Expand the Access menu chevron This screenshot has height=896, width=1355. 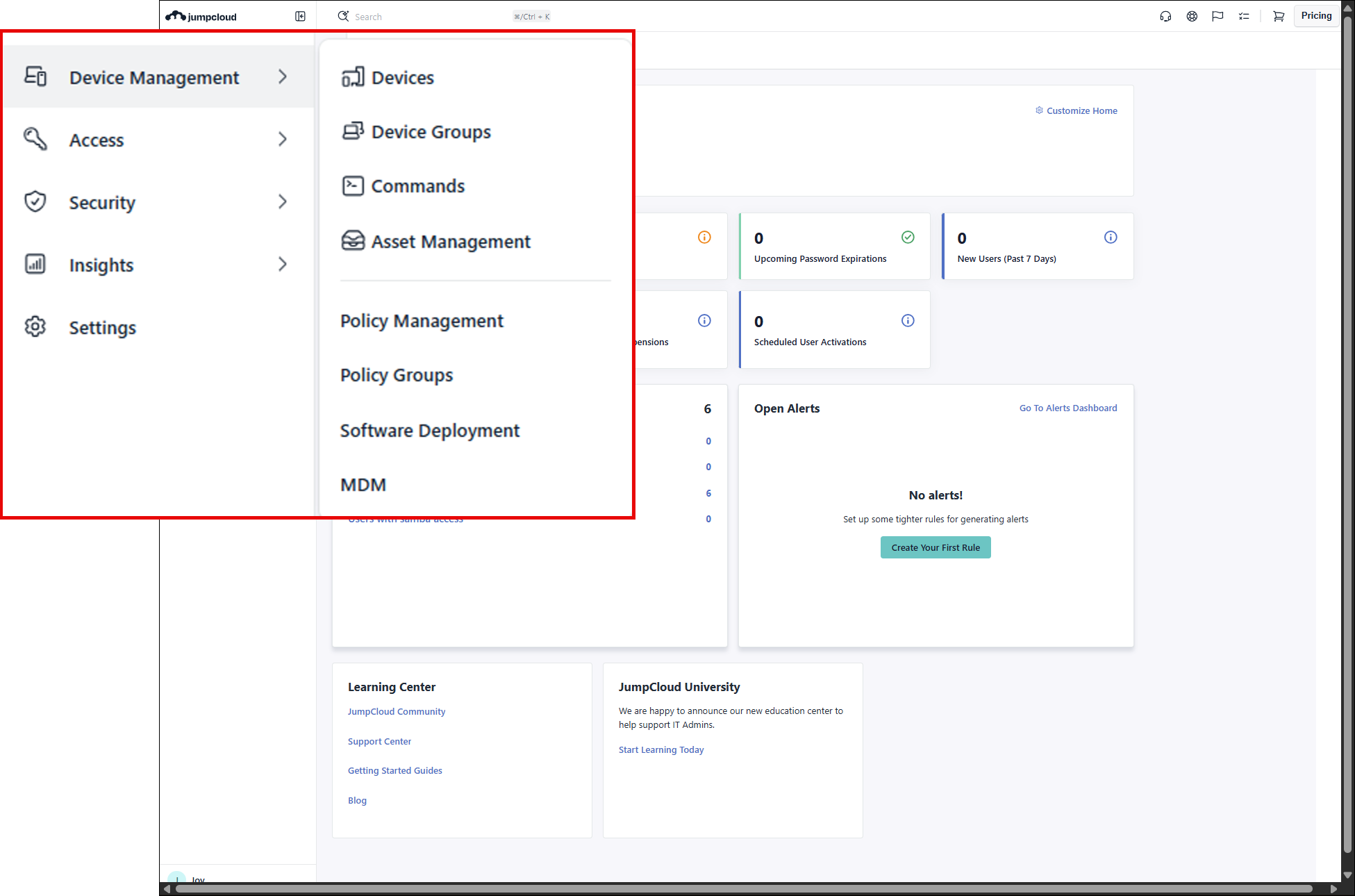tap(282, 140)
